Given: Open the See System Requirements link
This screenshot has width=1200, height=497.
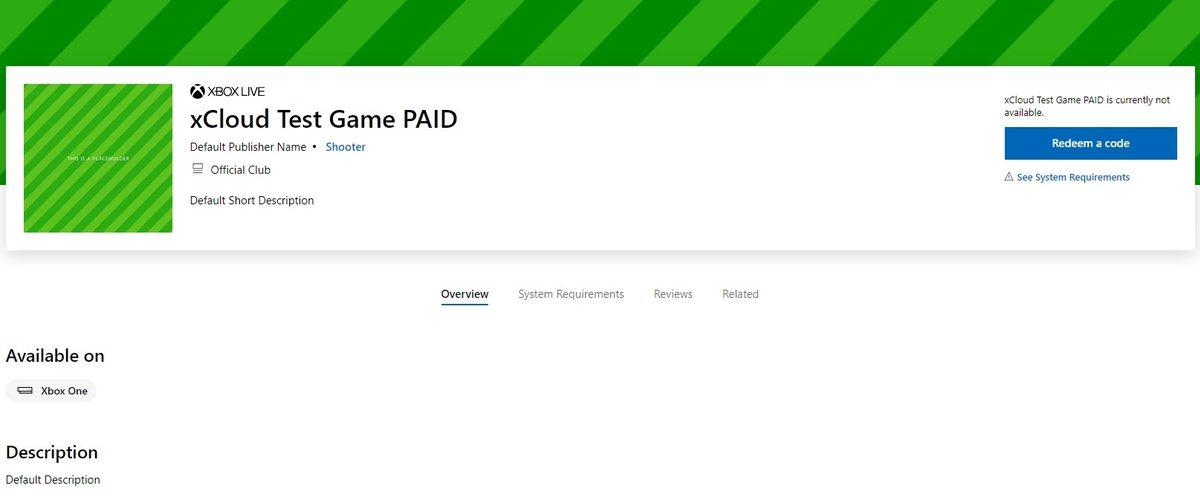Looking at the screenshot, I should [x=1073, y=177].
